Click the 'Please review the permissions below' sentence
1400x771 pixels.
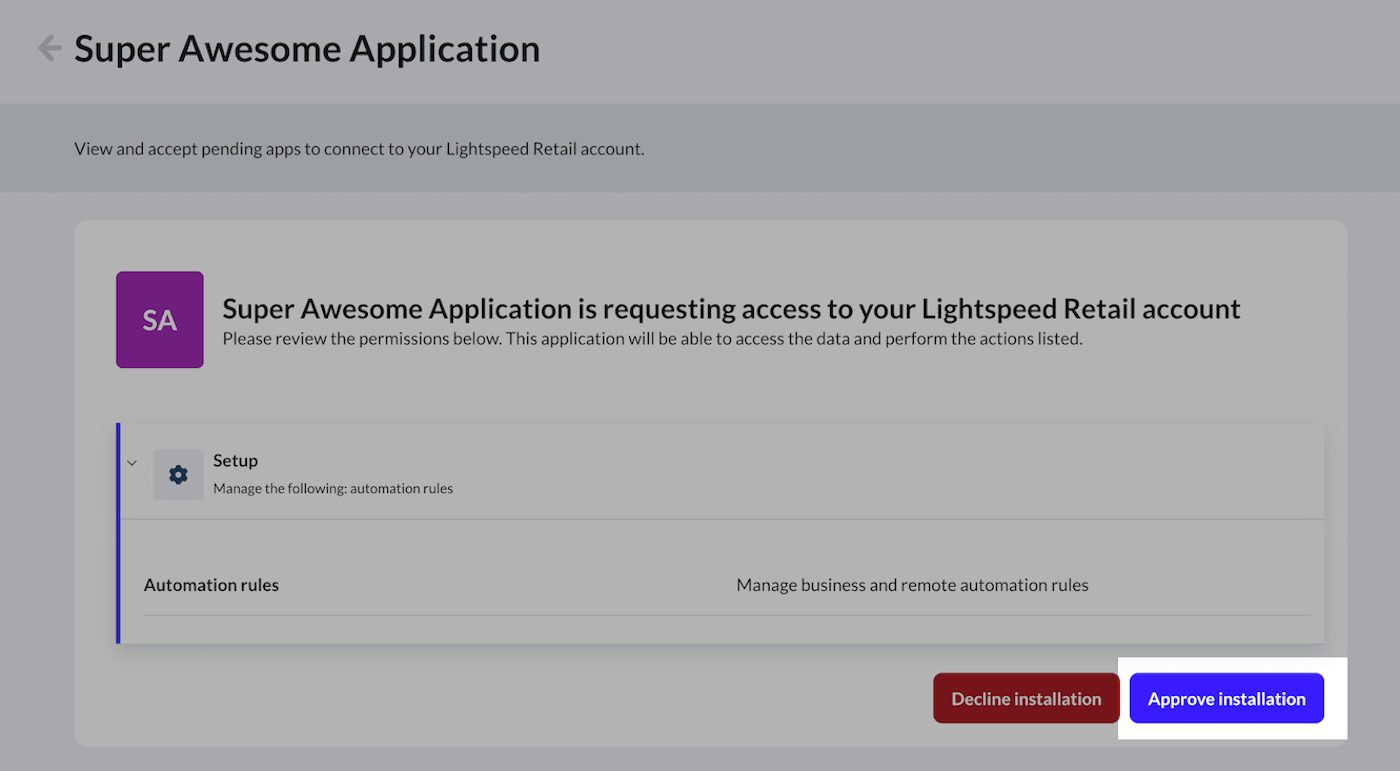click(652, 339)
